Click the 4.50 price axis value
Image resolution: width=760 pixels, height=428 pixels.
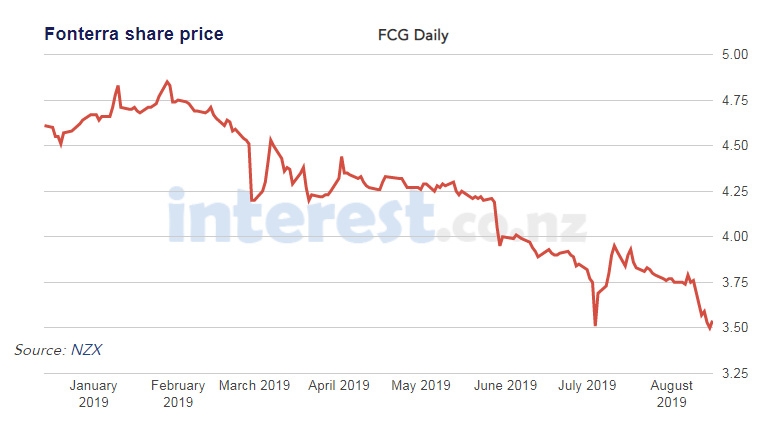[x=735, y=145]
